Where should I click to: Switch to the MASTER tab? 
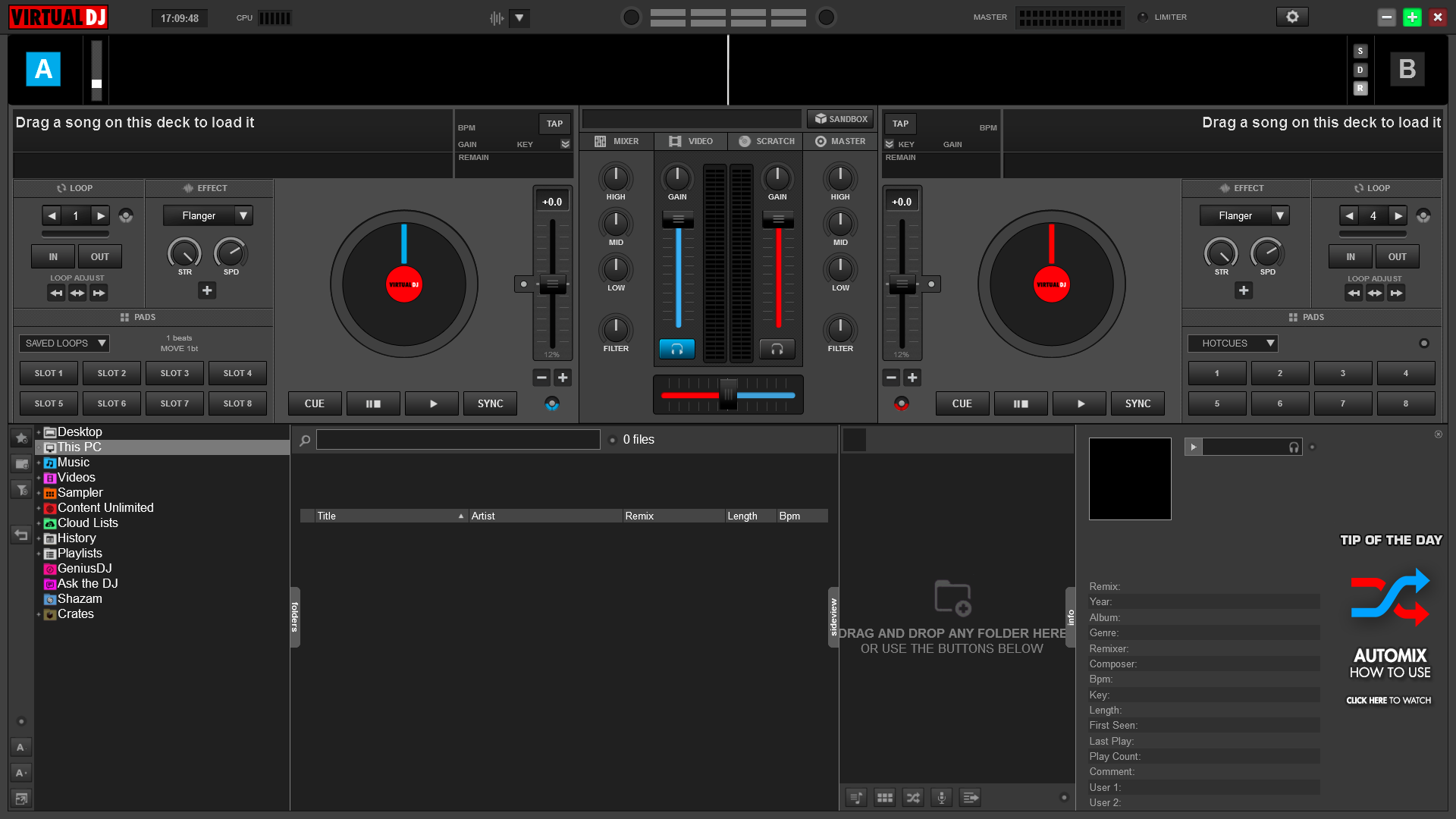pos(840,141)
